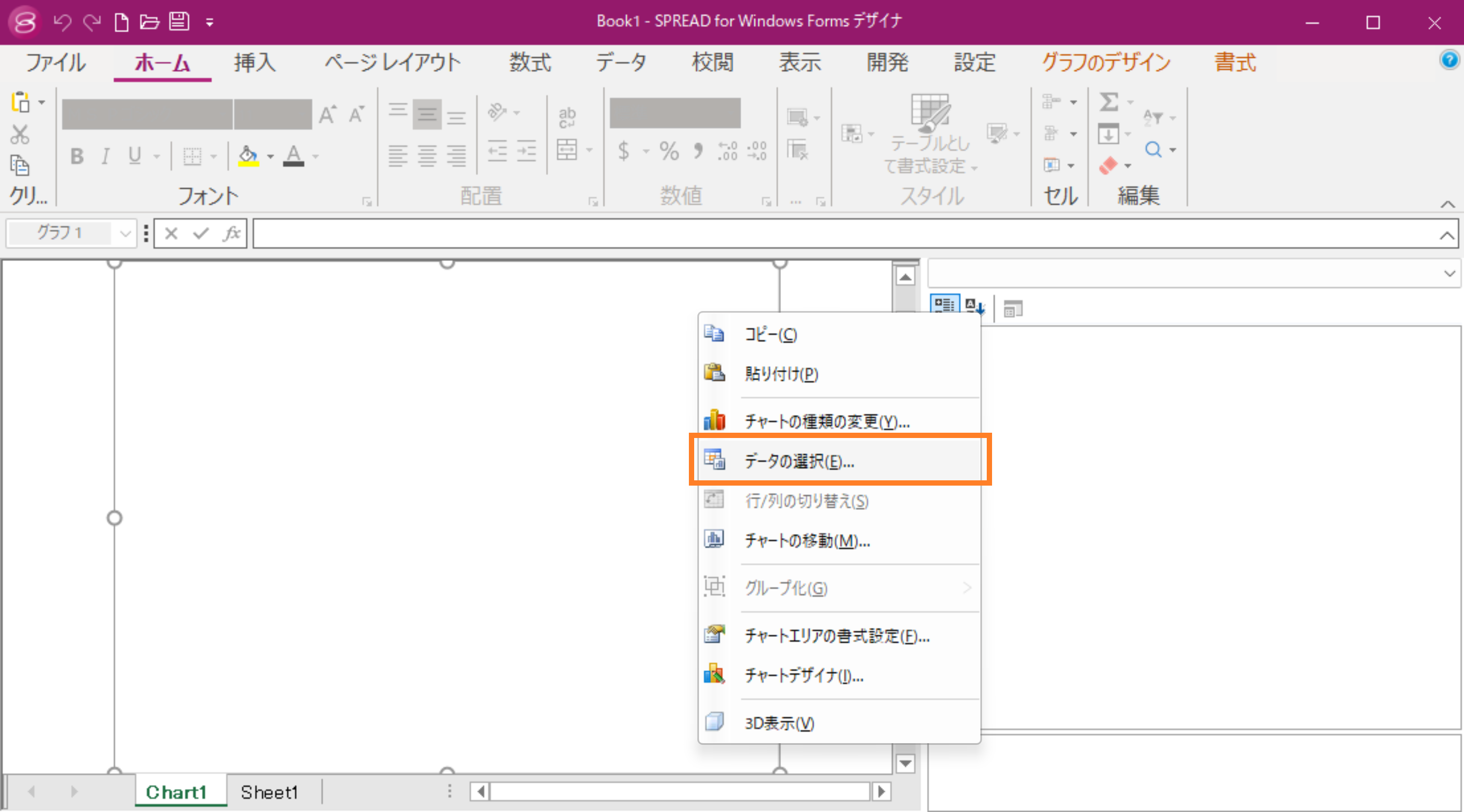The height and width of the screenshot is (812, 1464).
Task: Click the Redo icon in title bar
Action: tap(92, 22)
